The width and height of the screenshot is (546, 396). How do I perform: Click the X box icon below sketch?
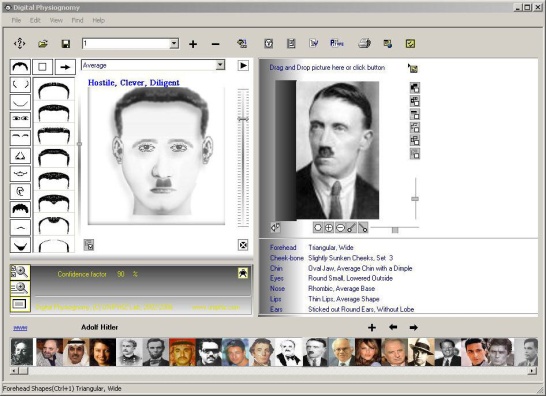point(243,245)
